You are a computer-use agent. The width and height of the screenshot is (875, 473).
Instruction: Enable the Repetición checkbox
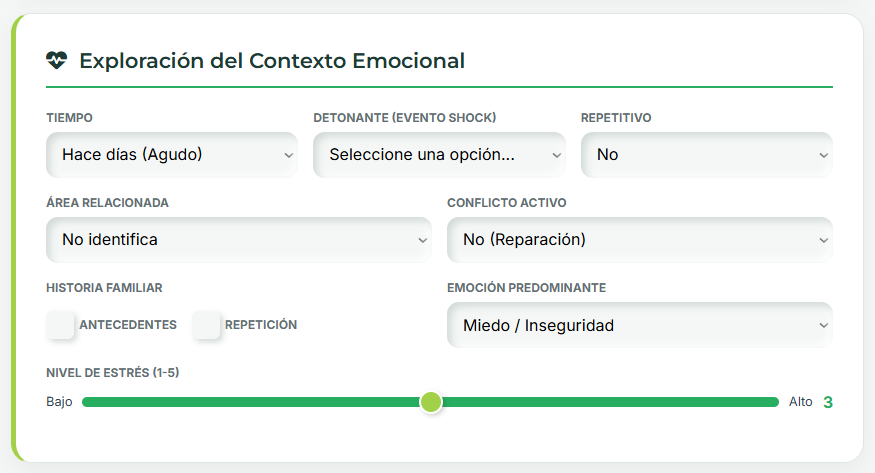click(x=207, y=325)
